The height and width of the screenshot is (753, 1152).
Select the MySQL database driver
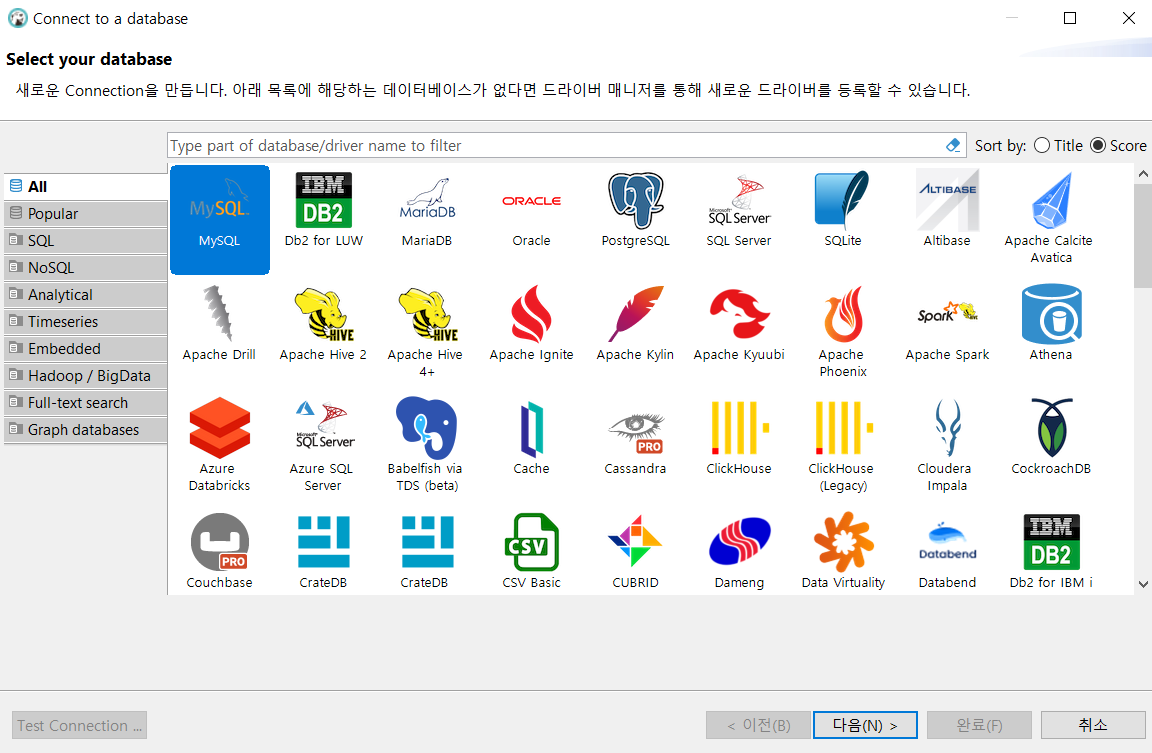point(220,220)
